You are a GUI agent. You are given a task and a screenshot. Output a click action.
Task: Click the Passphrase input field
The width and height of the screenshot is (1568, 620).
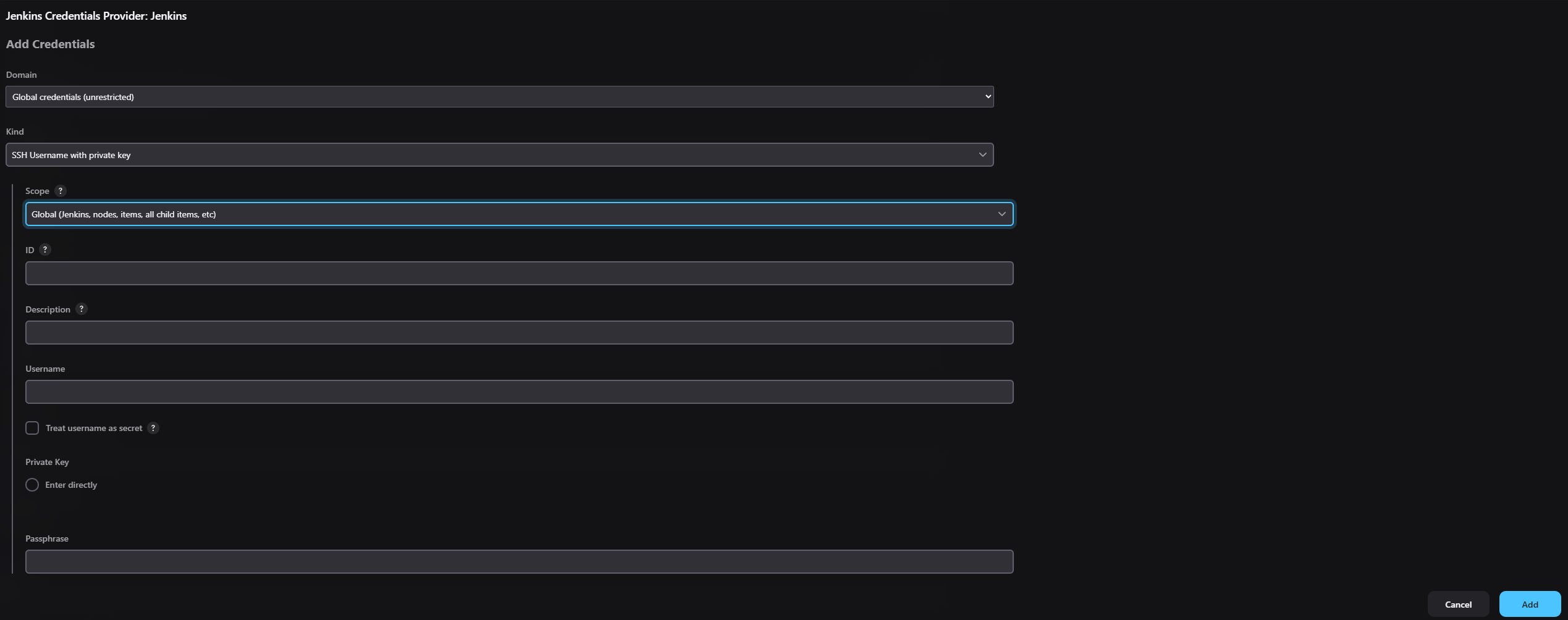tap(519, 562)
